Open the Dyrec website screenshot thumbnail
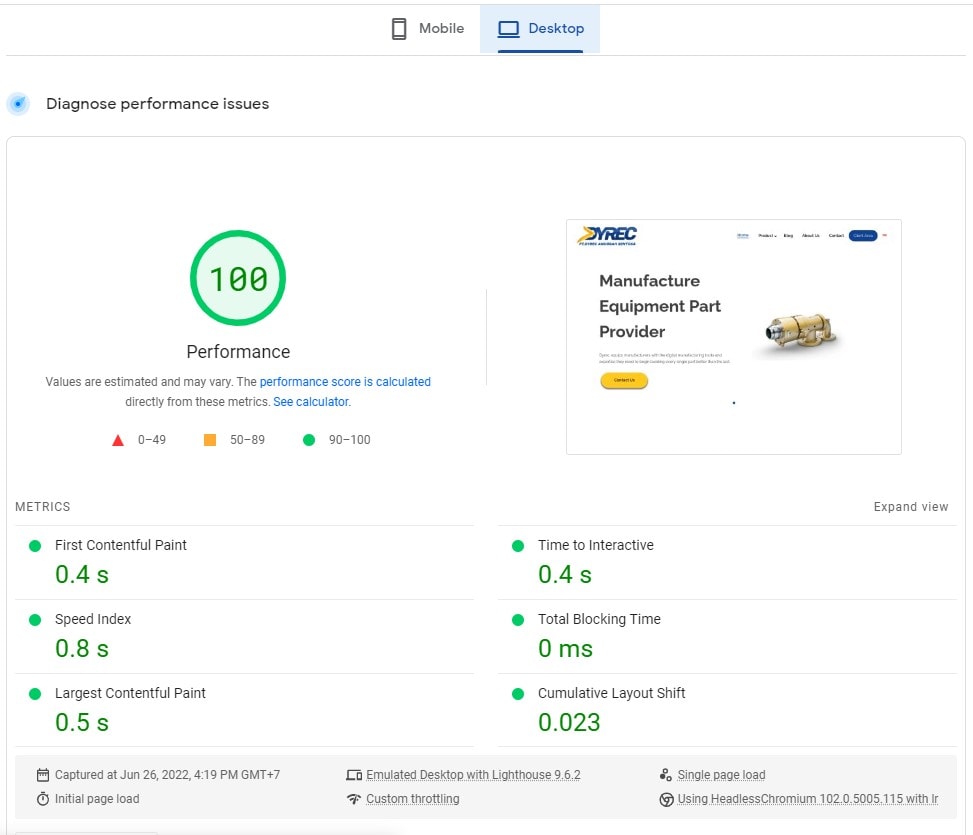 click(x=733, y=337)
